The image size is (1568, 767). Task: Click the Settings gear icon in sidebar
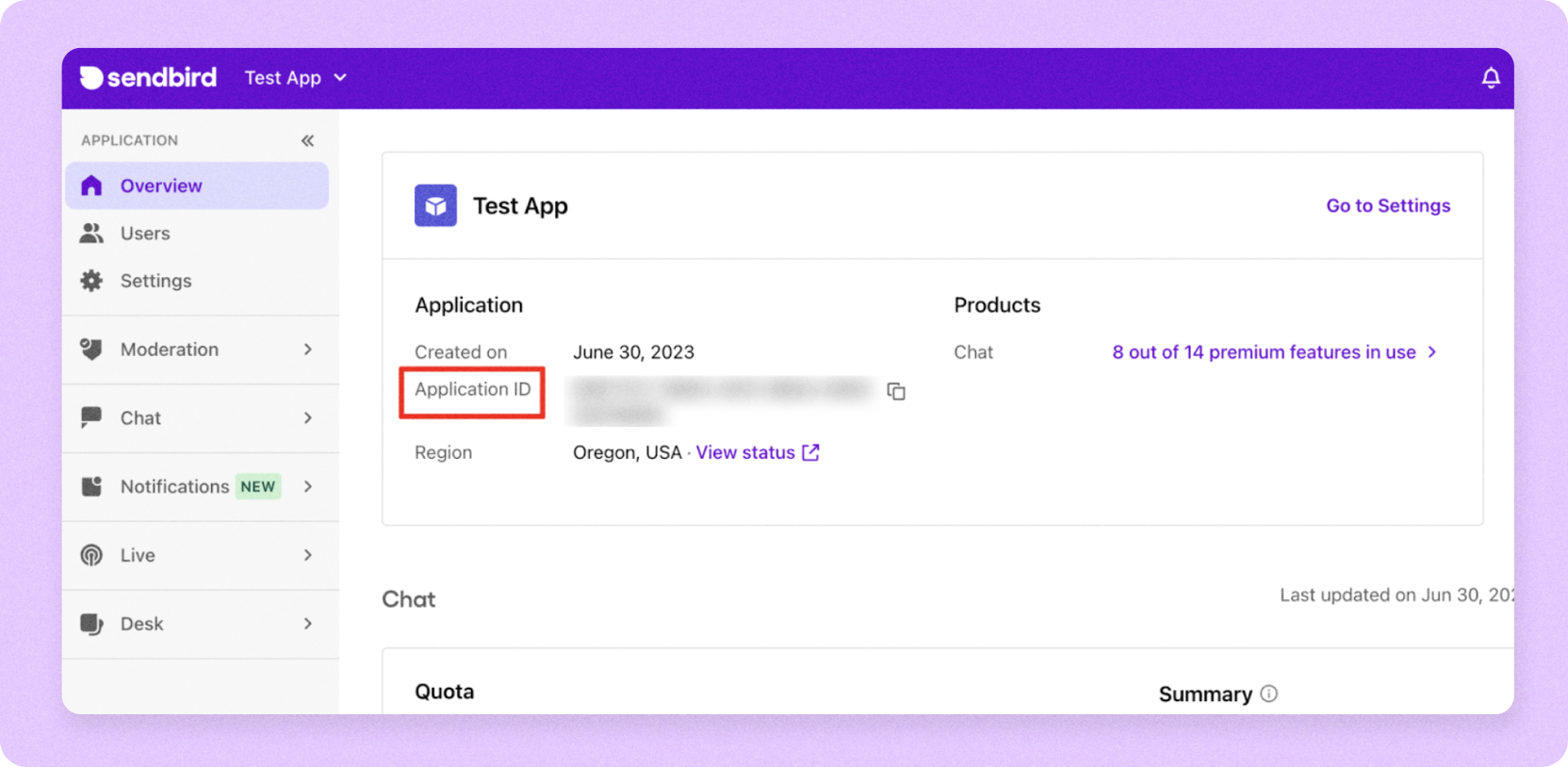coord(91,281)
